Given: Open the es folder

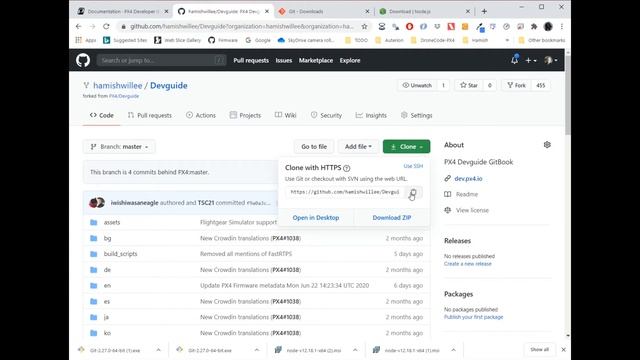Looking at the screenshot, I should point(107,302).
